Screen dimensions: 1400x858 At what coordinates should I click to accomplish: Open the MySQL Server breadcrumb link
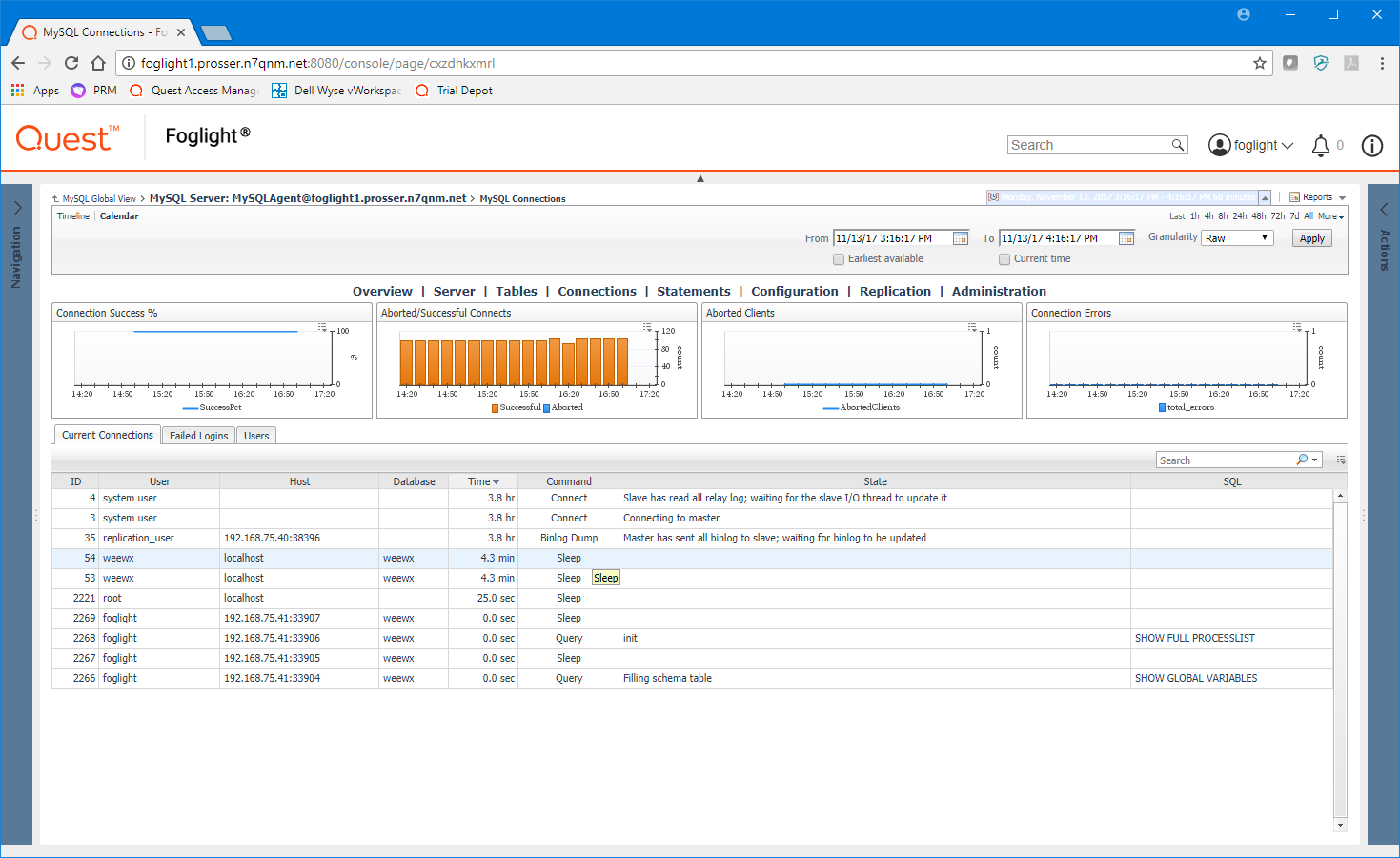(308, 198)
